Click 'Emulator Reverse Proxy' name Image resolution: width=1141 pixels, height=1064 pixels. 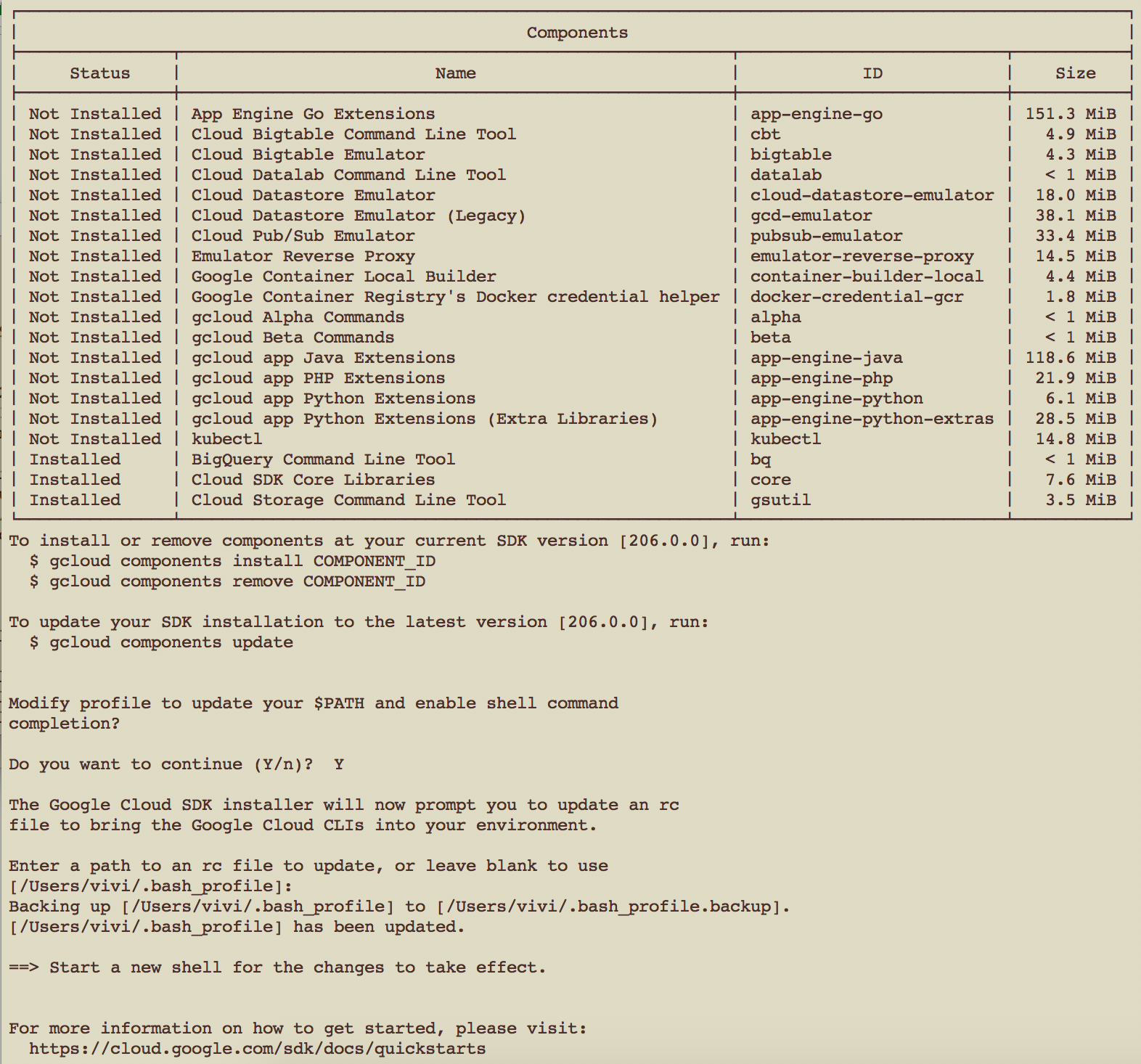(303, 256)
